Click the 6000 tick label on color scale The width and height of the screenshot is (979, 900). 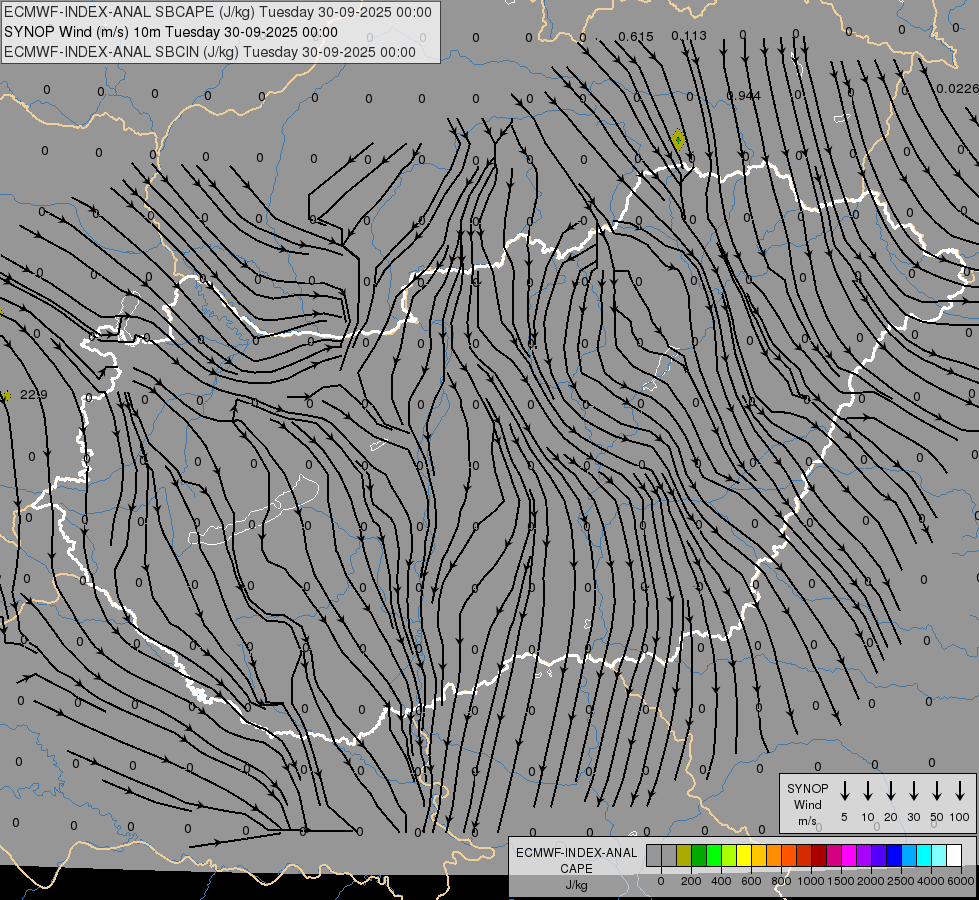tap(961, 881)
